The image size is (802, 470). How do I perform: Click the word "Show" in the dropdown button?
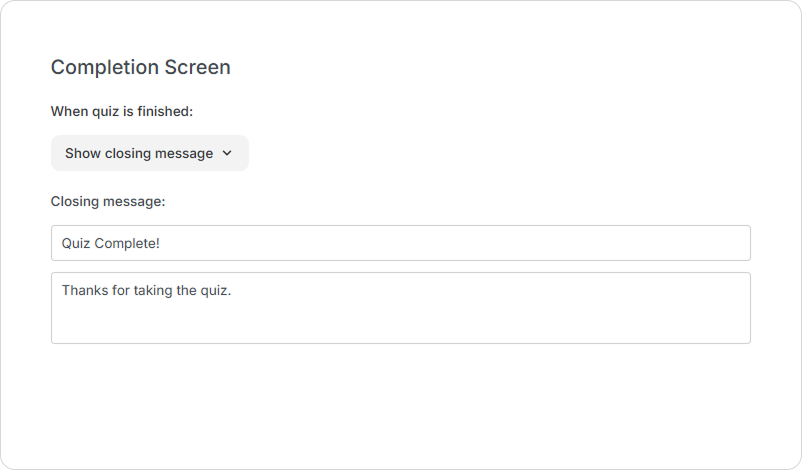[83, 153]
